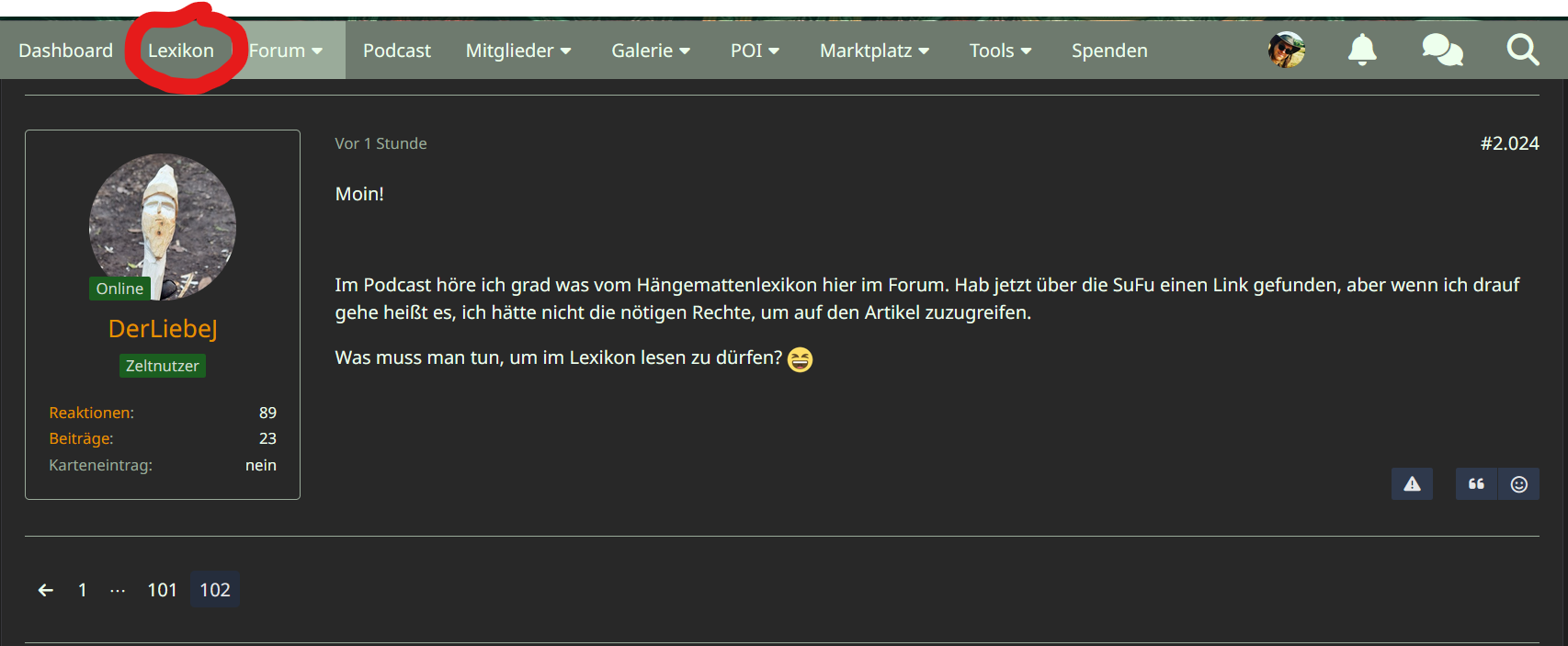Quote the post using quotation icon
The width and height of the screenshot is (1568, 646).
(1476, 483)
